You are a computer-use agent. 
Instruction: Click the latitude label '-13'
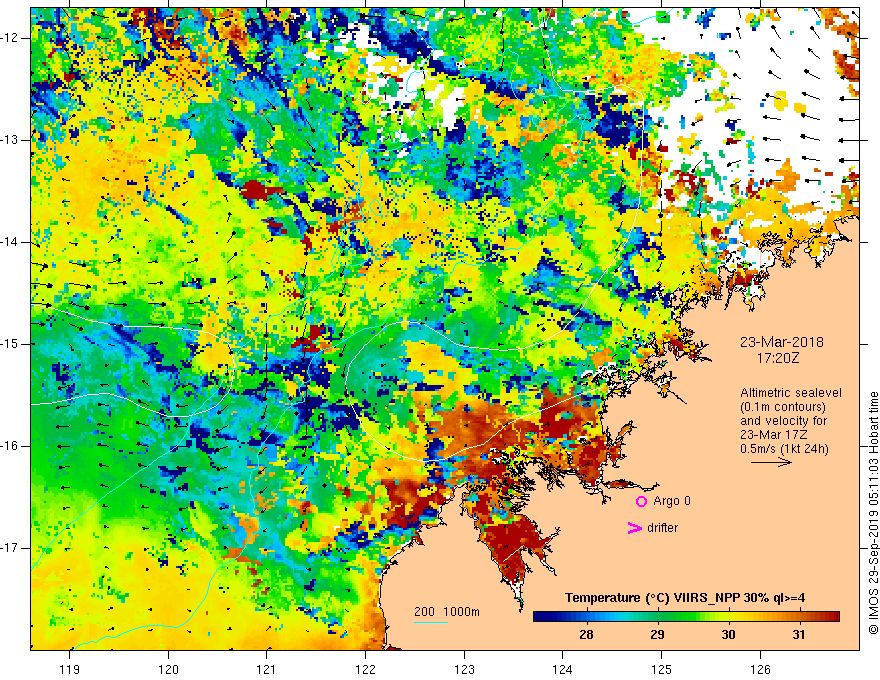click(10, 140)
